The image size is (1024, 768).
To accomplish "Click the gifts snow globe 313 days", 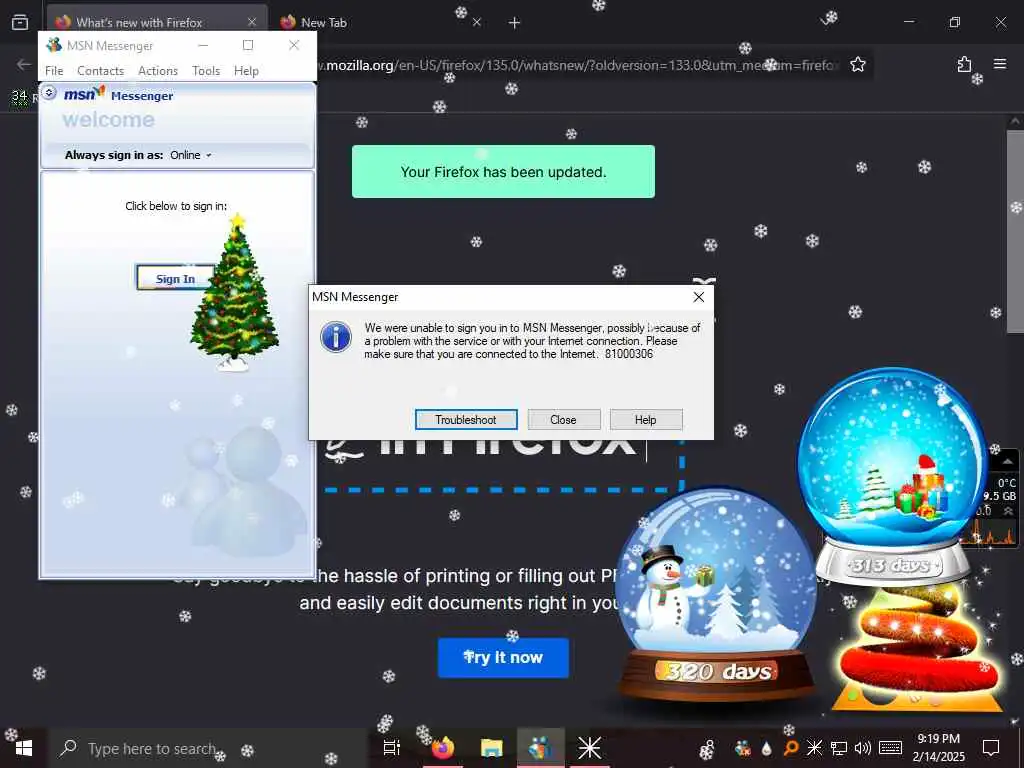I will click(892, 475).
